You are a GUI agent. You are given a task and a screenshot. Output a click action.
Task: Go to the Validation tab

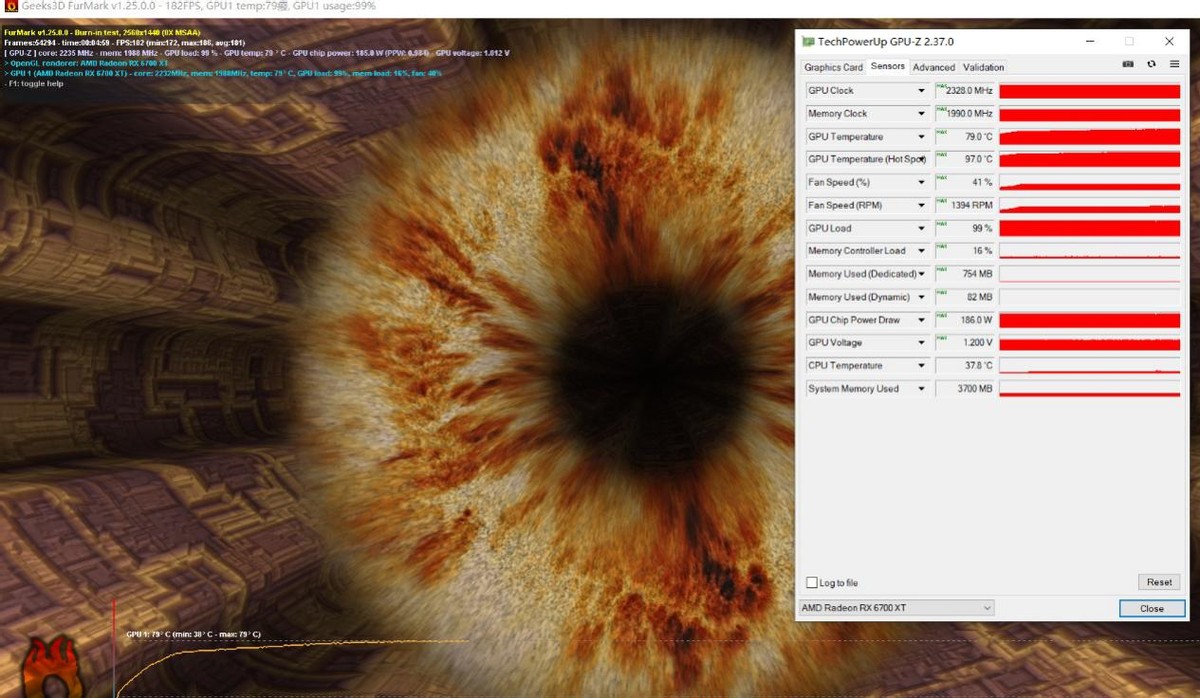[x=983, y=67]
